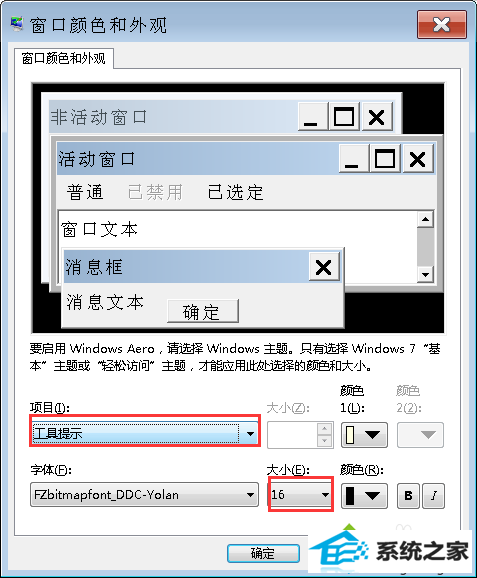This screenshot has height=578, width=477.
Task: Click the 非活动窗口 preview close icon
Action: [377, 117]
